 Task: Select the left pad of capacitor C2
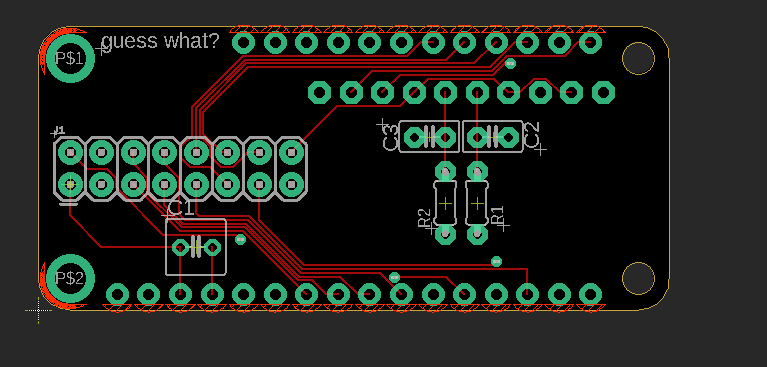[477, 137]
